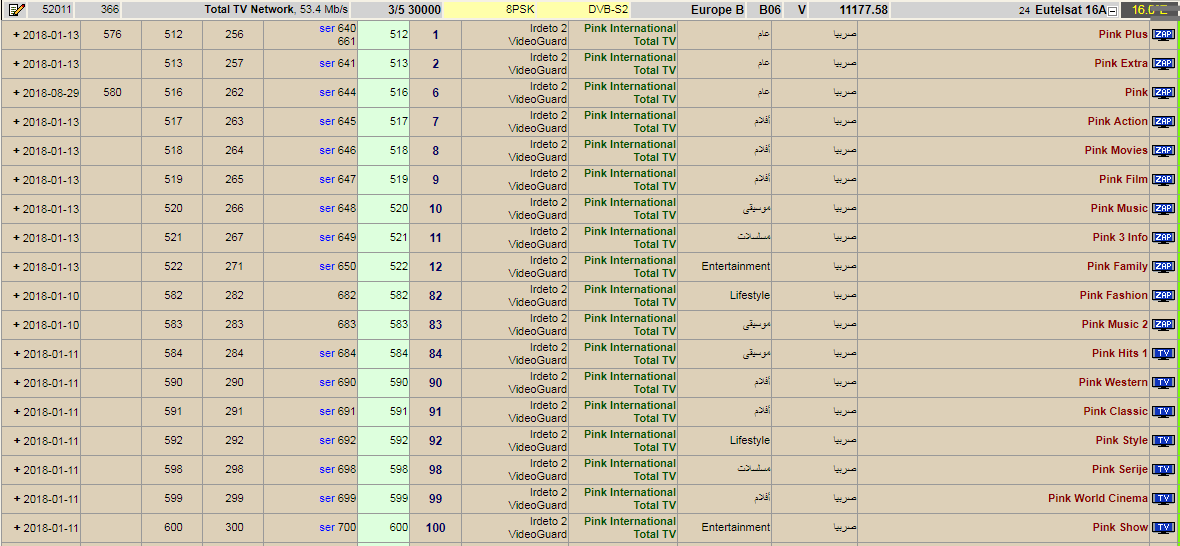Follow the Europe B beam link
This screenshot has width=1180, height=546.
(x=717, y=11)
